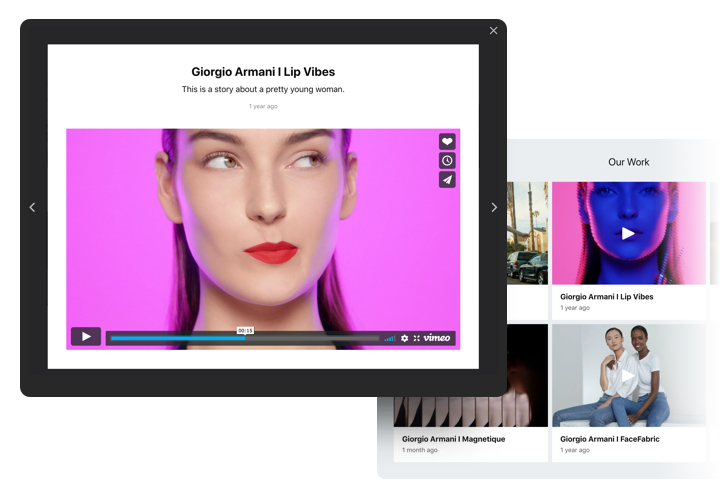
Task: Share video via paper plane icon
Action: tap(447, 180)
